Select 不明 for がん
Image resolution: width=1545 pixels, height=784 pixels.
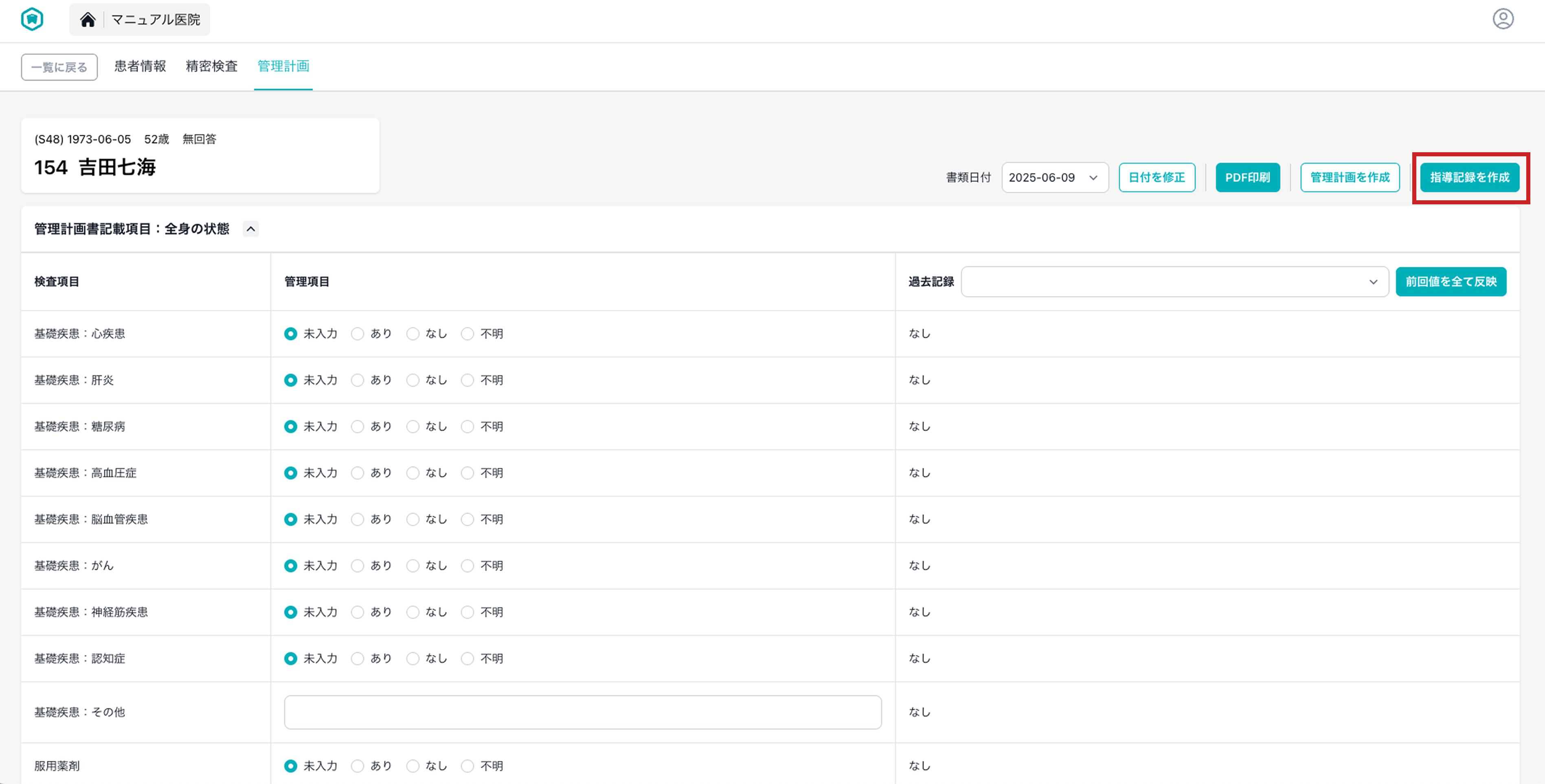468,566
